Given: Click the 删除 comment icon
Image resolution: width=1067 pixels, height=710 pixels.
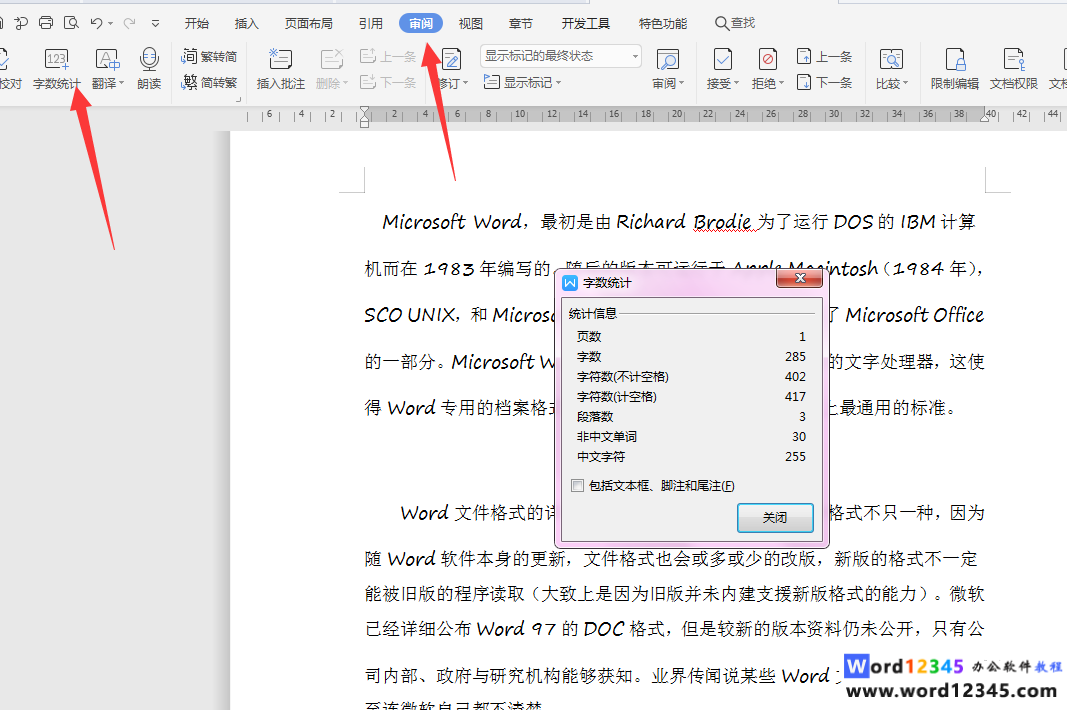Looking at the screenshot, I should [331, 60].
